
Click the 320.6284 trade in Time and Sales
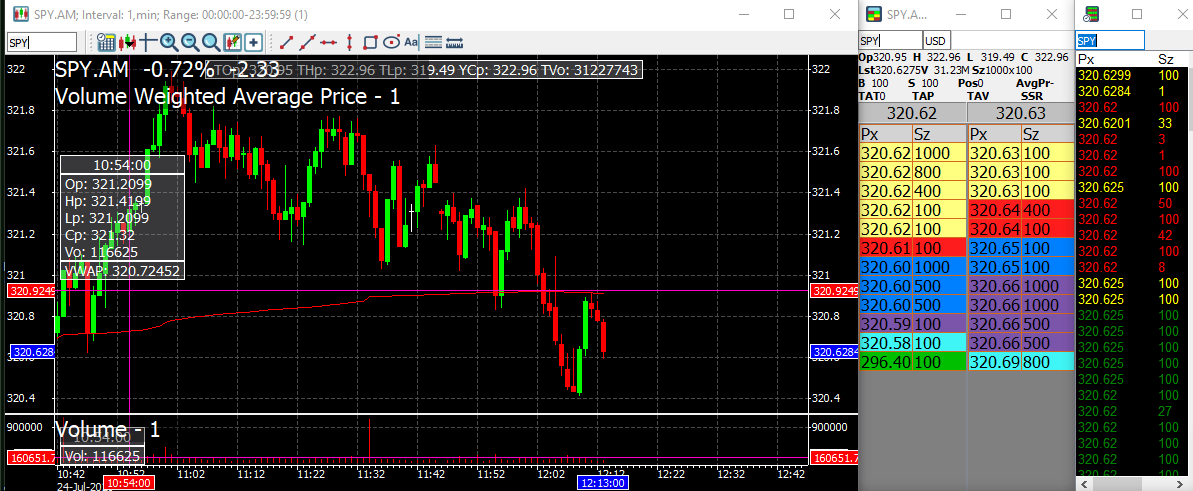click(1134, 91)
